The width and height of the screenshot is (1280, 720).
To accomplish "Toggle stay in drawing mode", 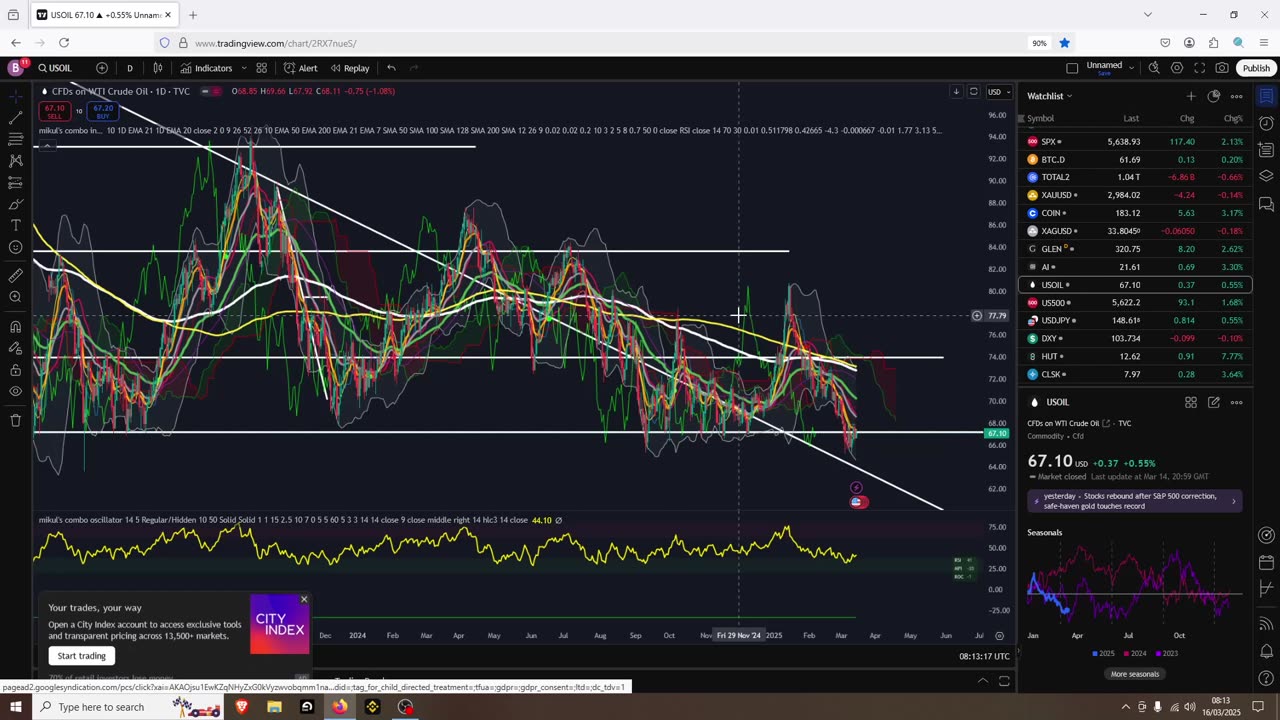I will coord(15,348).
